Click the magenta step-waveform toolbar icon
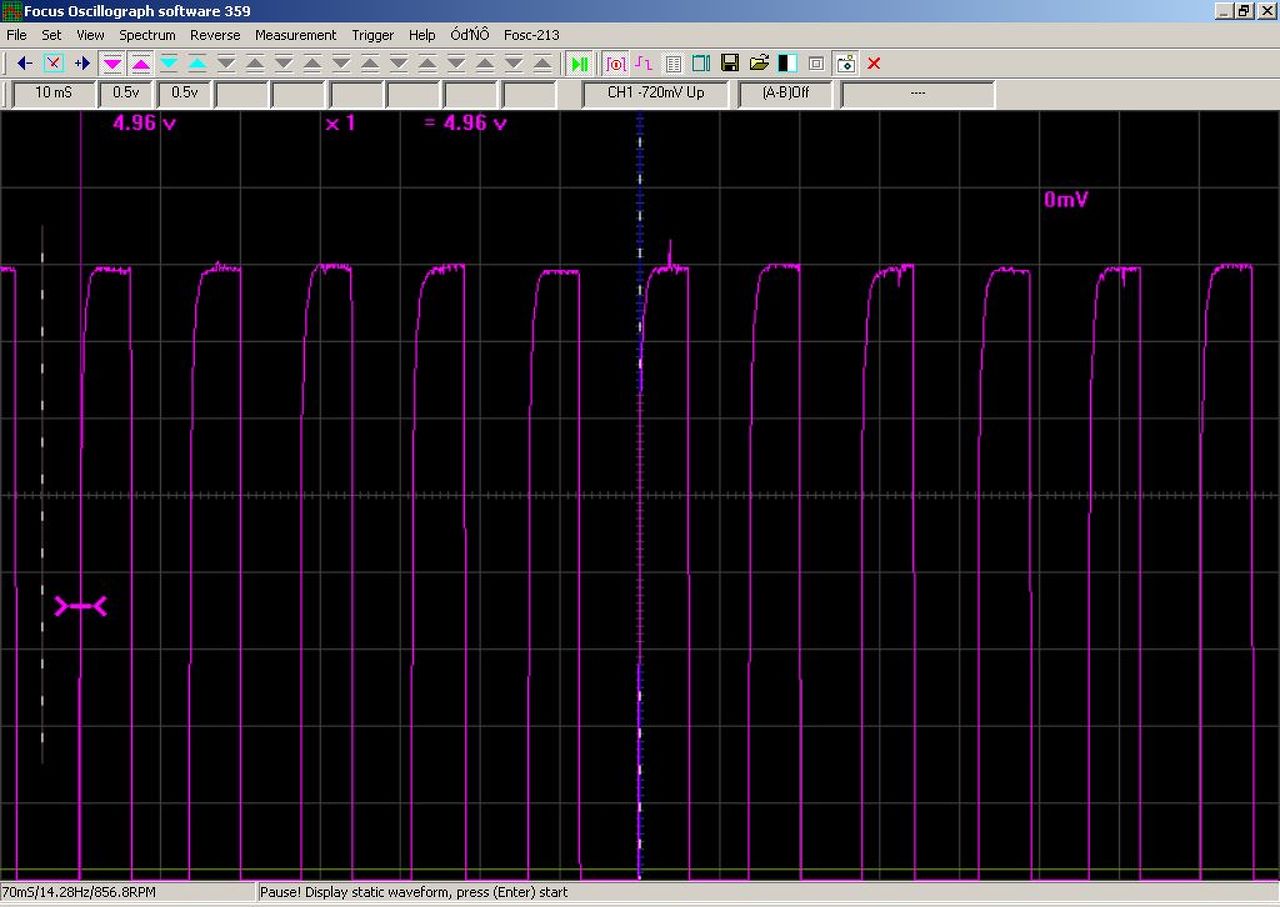The width and height of the screenshot is (1280, 907). (x=644, y=64)
